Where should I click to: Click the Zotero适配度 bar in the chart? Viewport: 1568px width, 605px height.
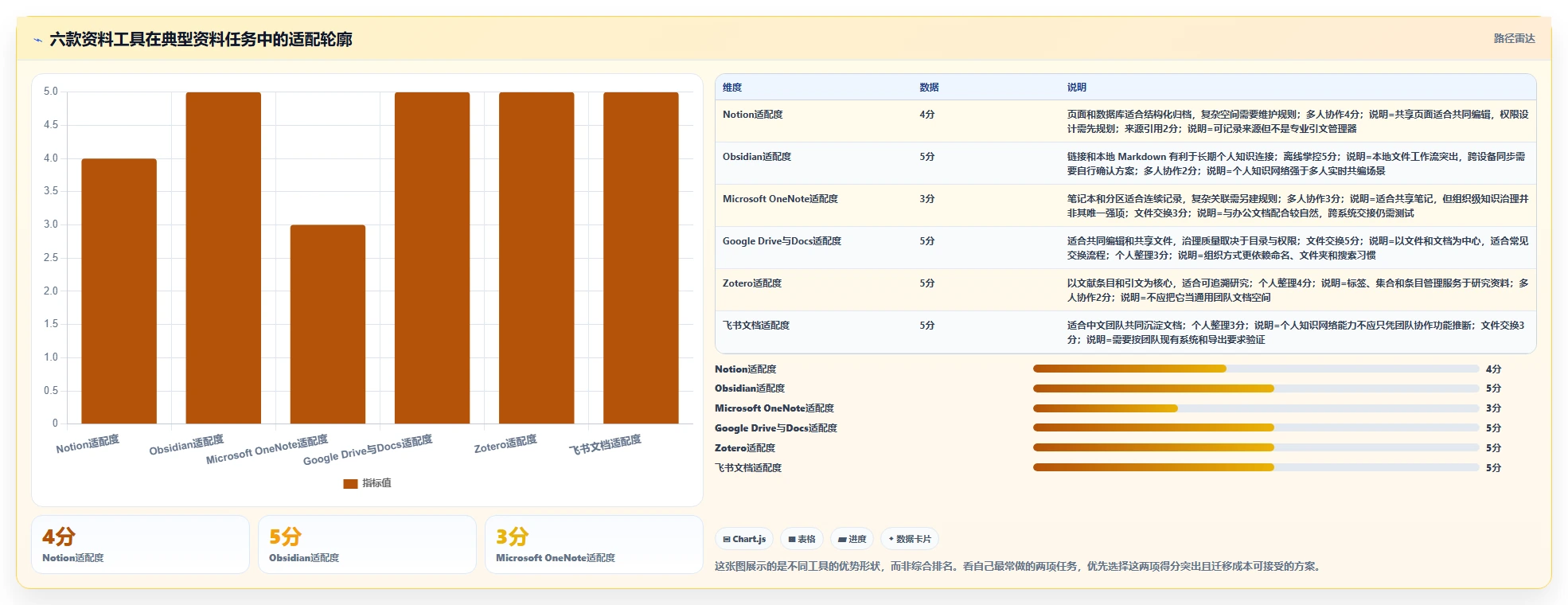pos(536,258)
